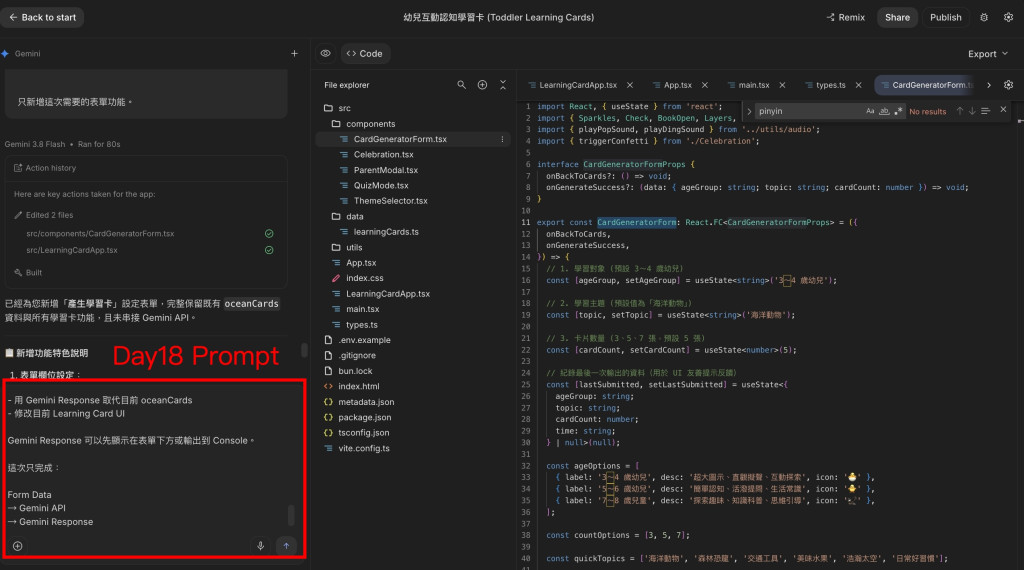This screenshot has height=570, width=1024.
Task: Click the Publish button
Action: 946,18
